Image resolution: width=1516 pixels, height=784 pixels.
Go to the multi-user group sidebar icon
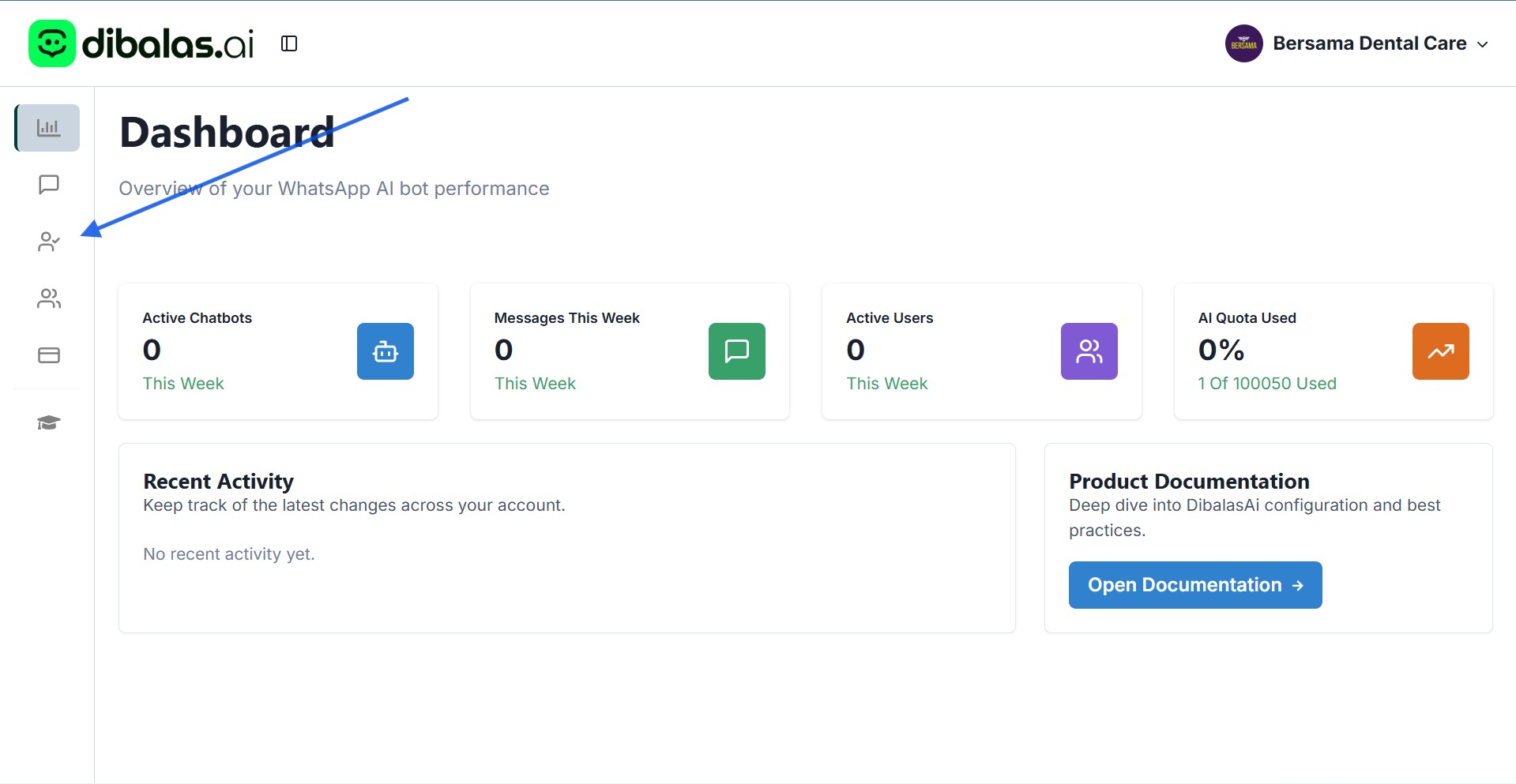49,298
